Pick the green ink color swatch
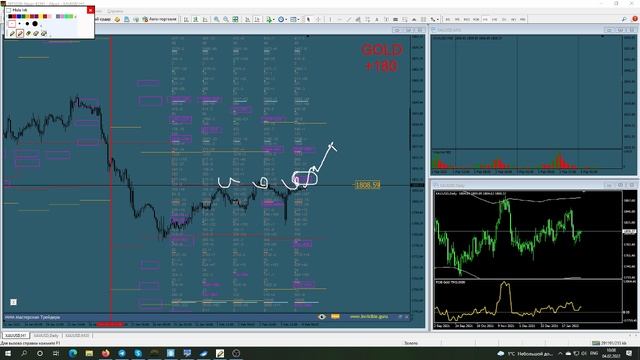 coord(23,16)
